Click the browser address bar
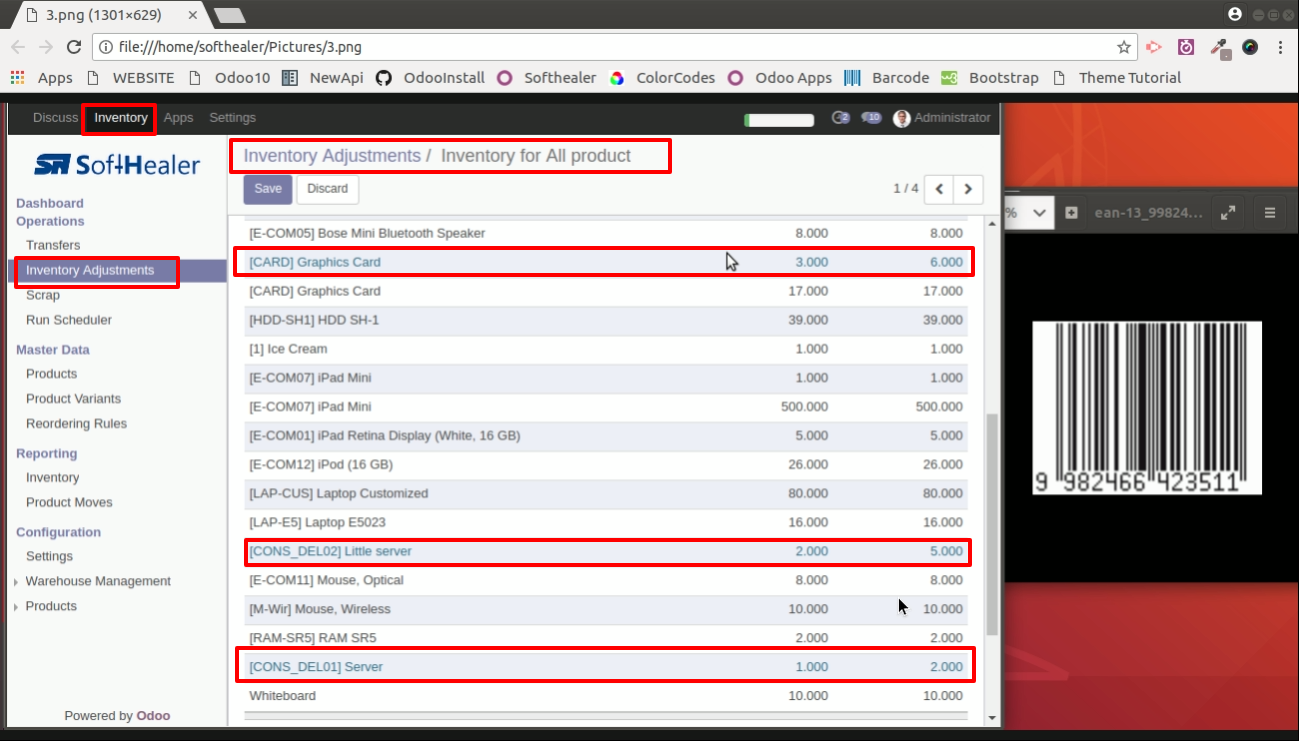This screenshot has width=1299, height=741. (615, 47)
